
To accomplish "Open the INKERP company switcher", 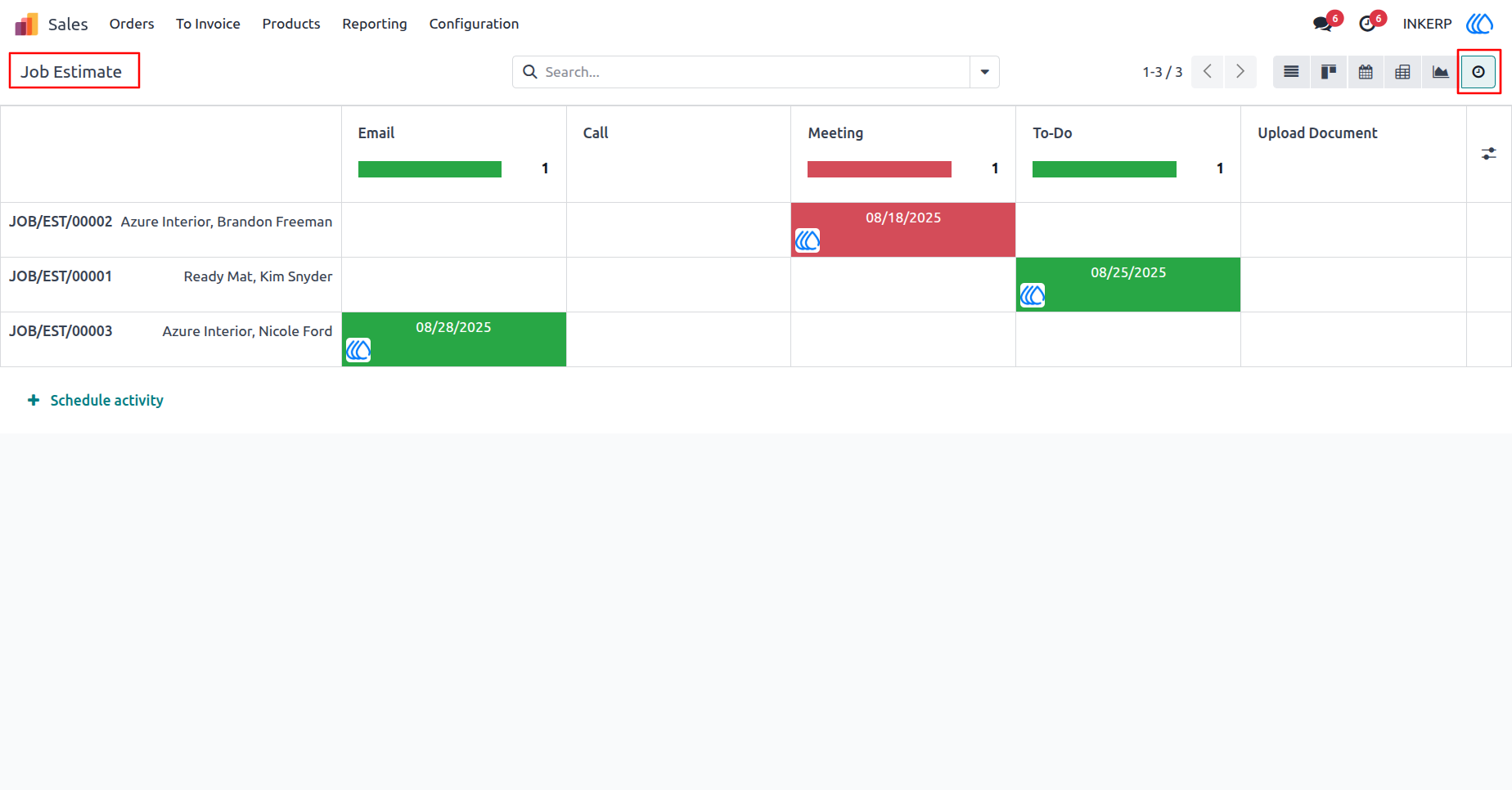I will pyautogui.click(x=1427, y=24).
